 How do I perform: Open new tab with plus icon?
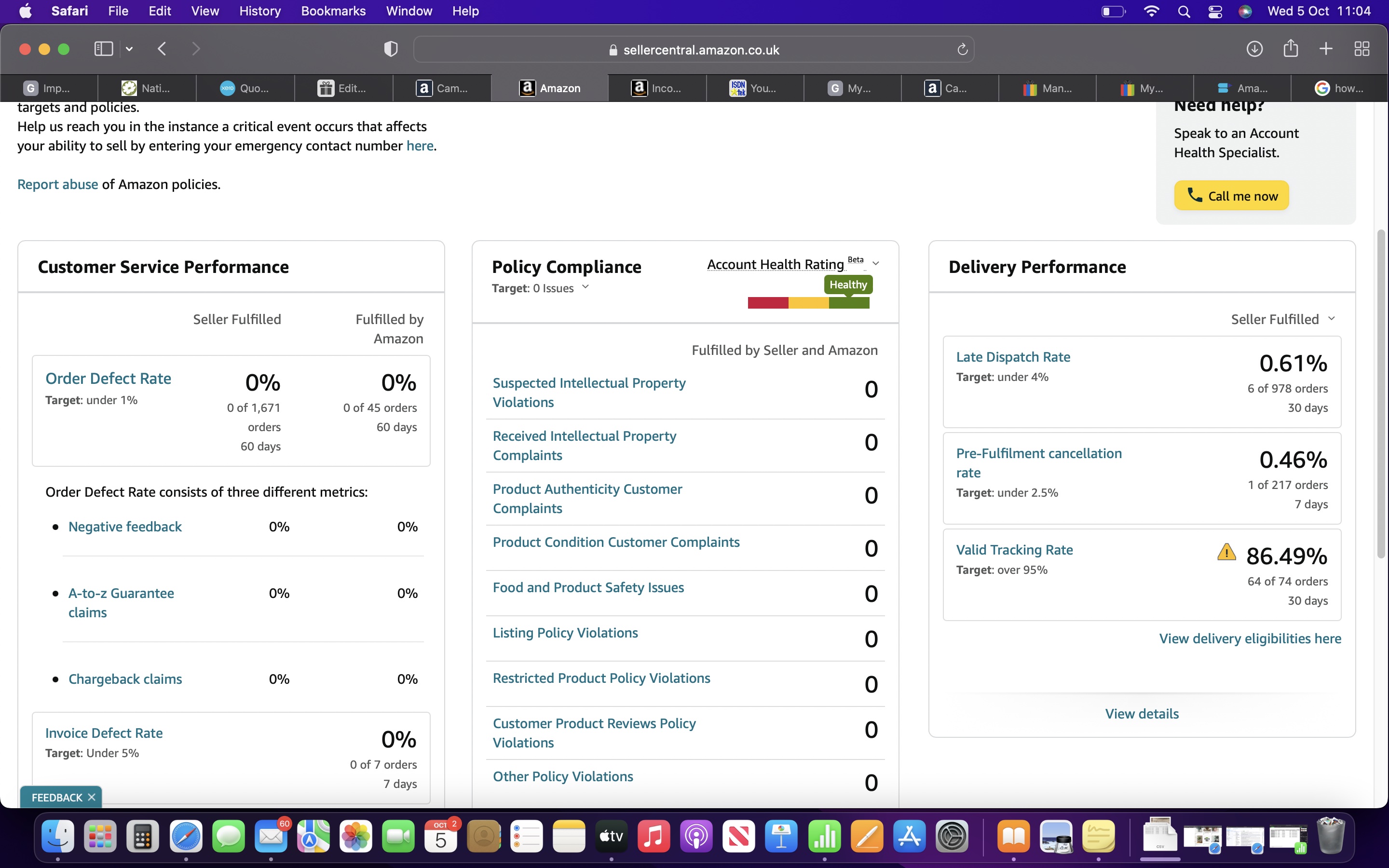pos(1326,49)
